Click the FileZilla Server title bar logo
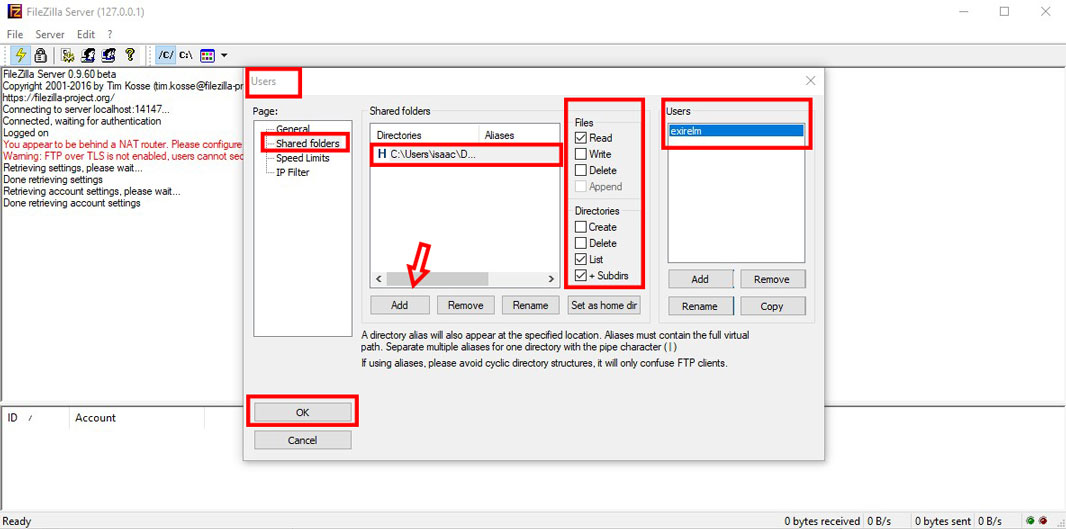 click(12, 12)
